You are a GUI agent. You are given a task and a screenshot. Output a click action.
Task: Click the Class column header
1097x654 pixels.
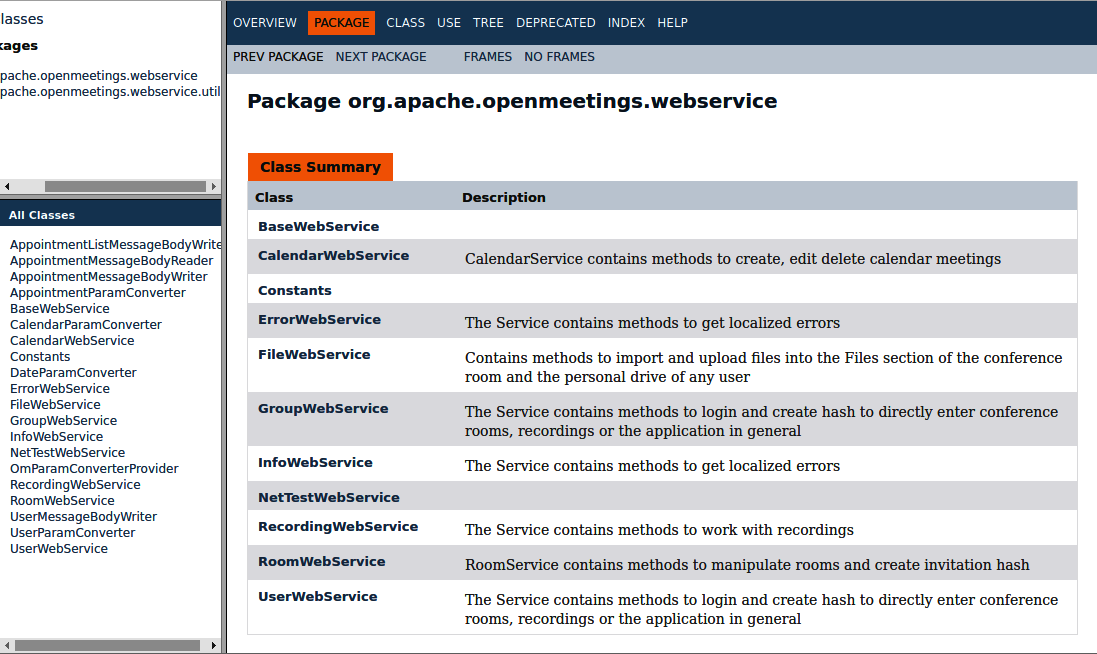click(x=274, y=197)
